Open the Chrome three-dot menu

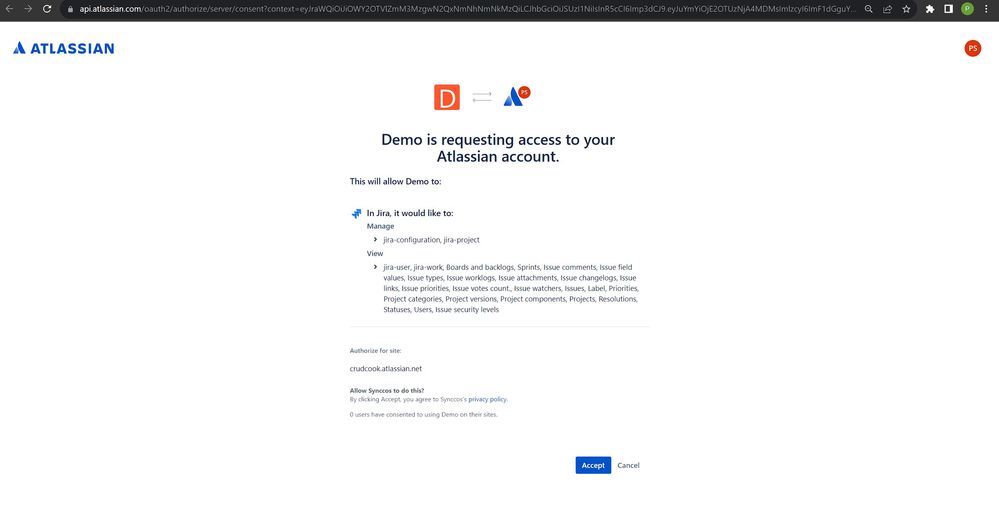pyautogui.click(x=986, y=10)
